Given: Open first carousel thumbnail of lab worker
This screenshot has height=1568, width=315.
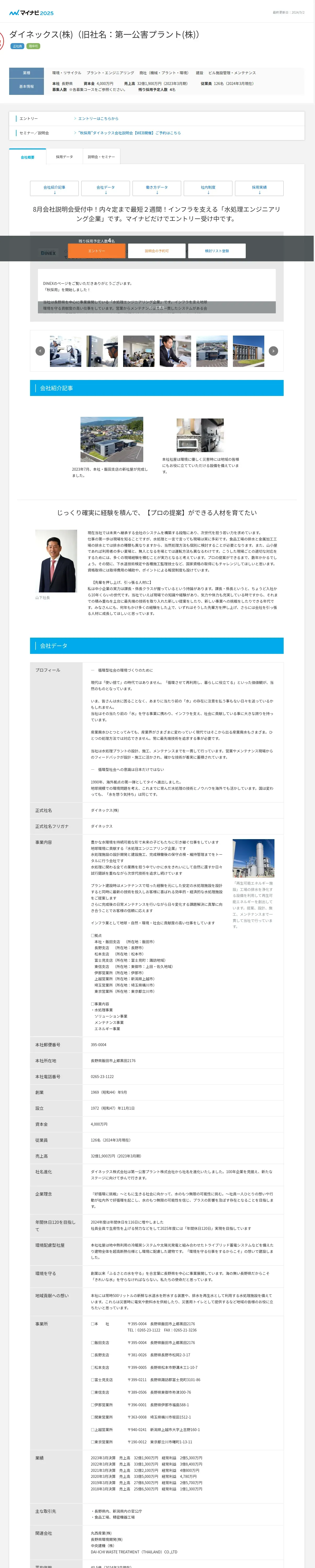Looking at the screenshot, I should coord(65,351).
